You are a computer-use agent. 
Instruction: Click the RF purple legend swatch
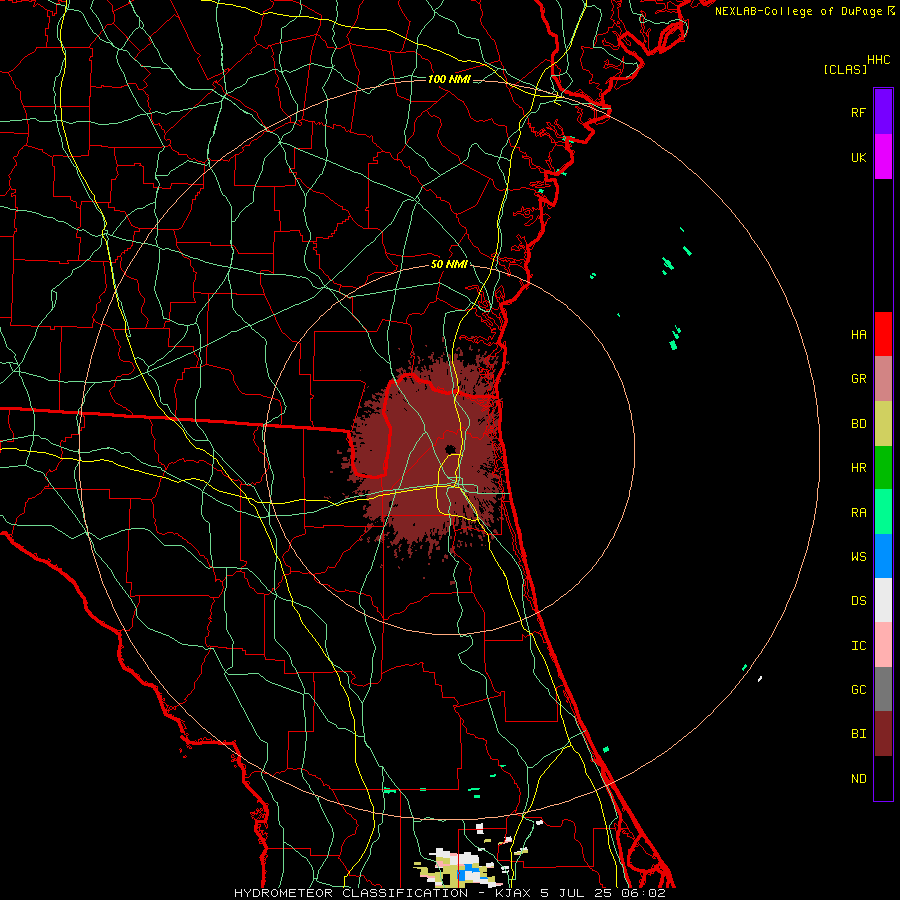point(883,112)
